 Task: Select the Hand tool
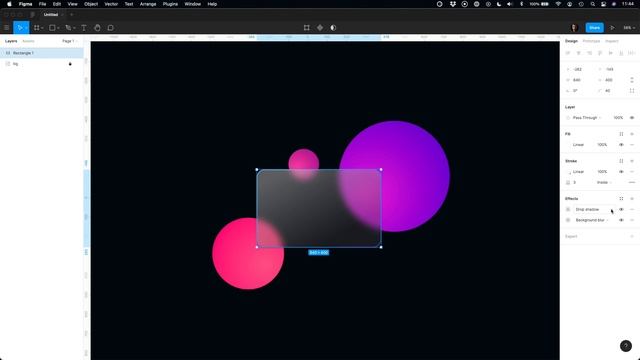[x=97, y=28]
